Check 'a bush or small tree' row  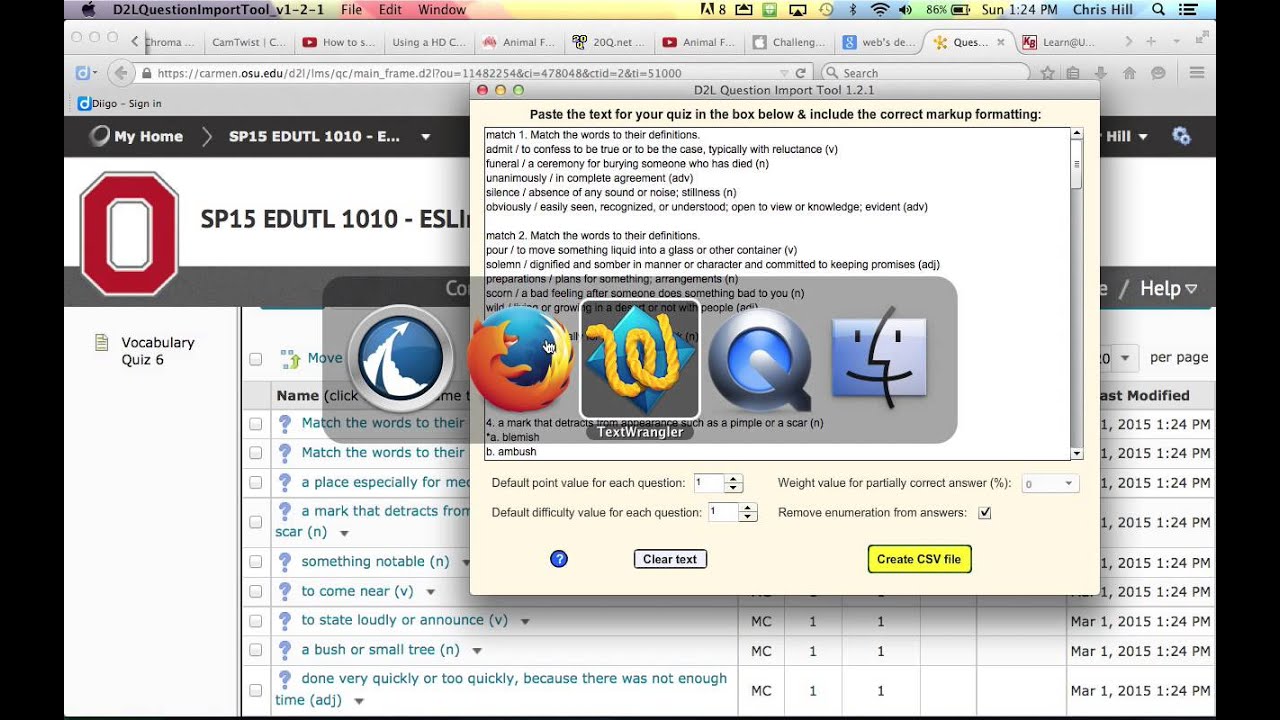click(x=256, y=651)
